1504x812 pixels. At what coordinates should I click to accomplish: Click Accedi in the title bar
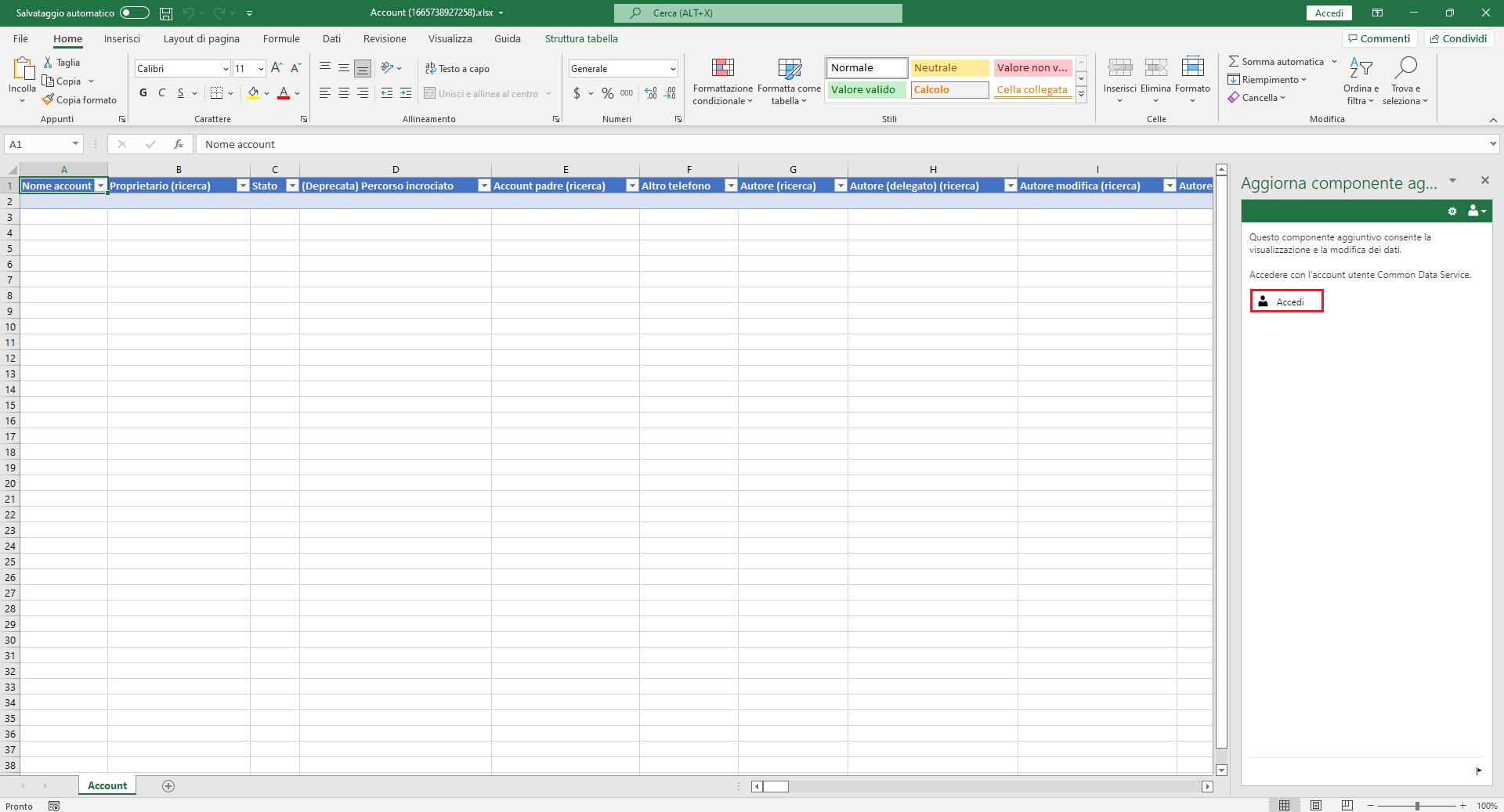point(1329,13)
